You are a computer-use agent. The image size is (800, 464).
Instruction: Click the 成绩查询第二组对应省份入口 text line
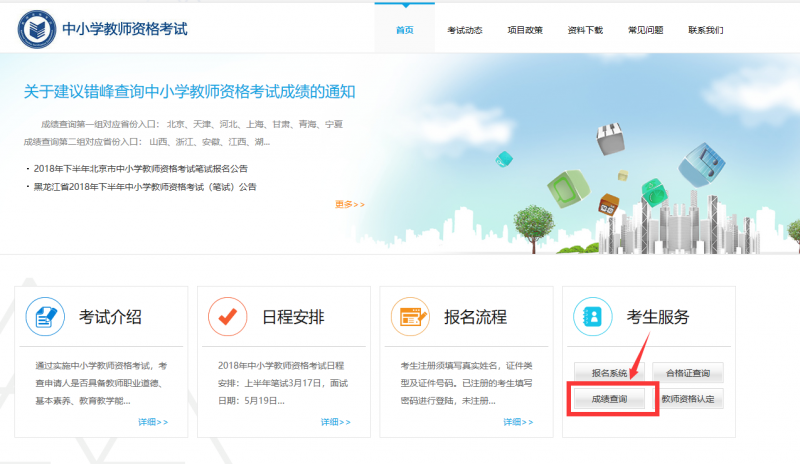point(147,141)
